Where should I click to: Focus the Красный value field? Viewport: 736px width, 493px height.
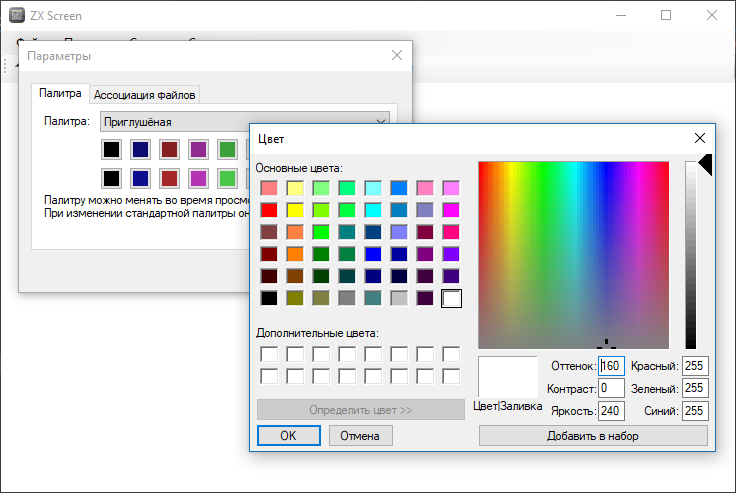(695, 366)
